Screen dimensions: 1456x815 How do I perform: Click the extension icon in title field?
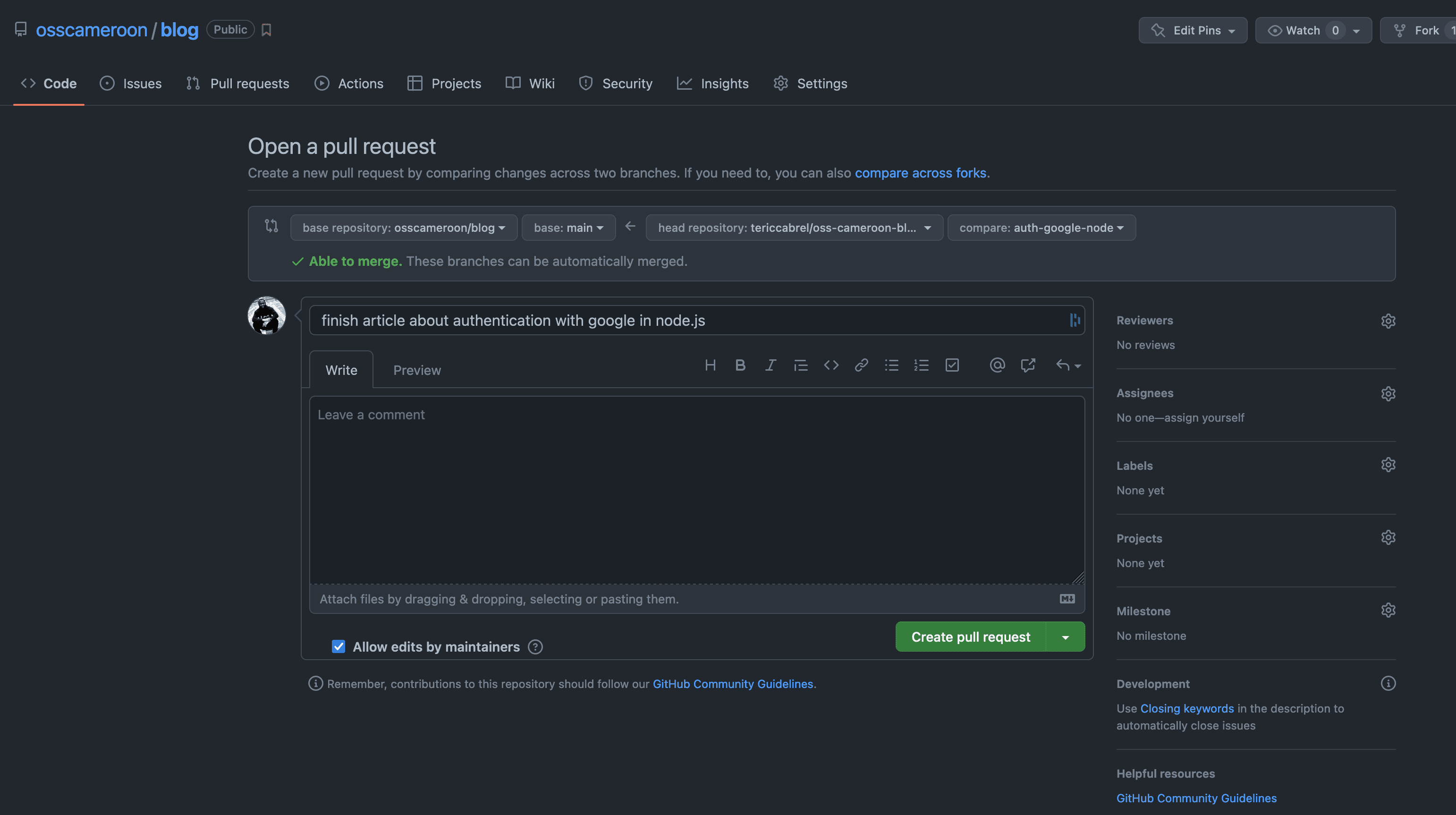pyautogui.click(x=1075, y=320)
